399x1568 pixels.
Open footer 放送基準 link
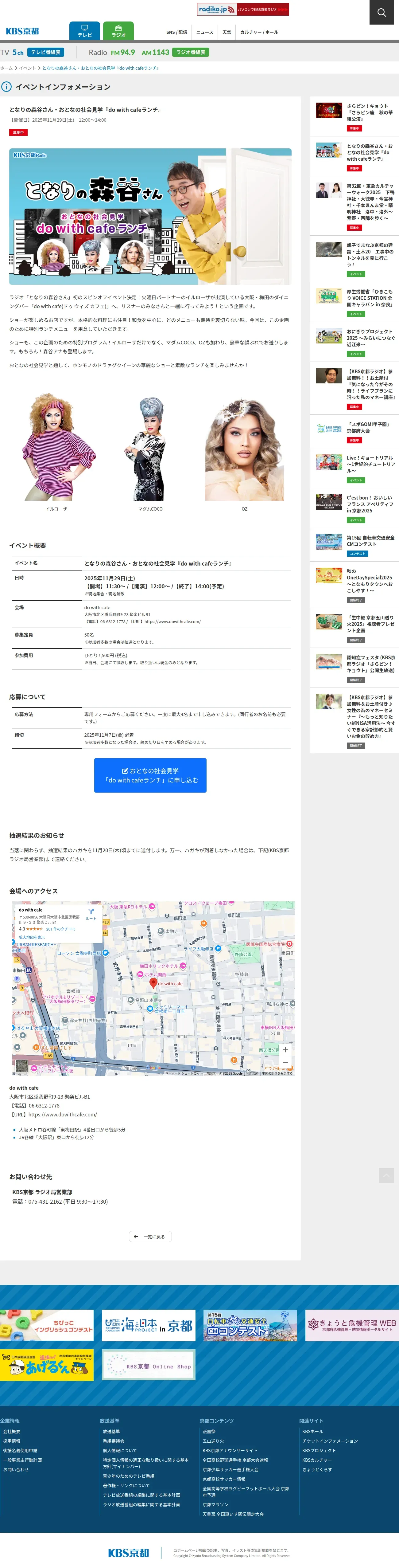coord(111,1431)
